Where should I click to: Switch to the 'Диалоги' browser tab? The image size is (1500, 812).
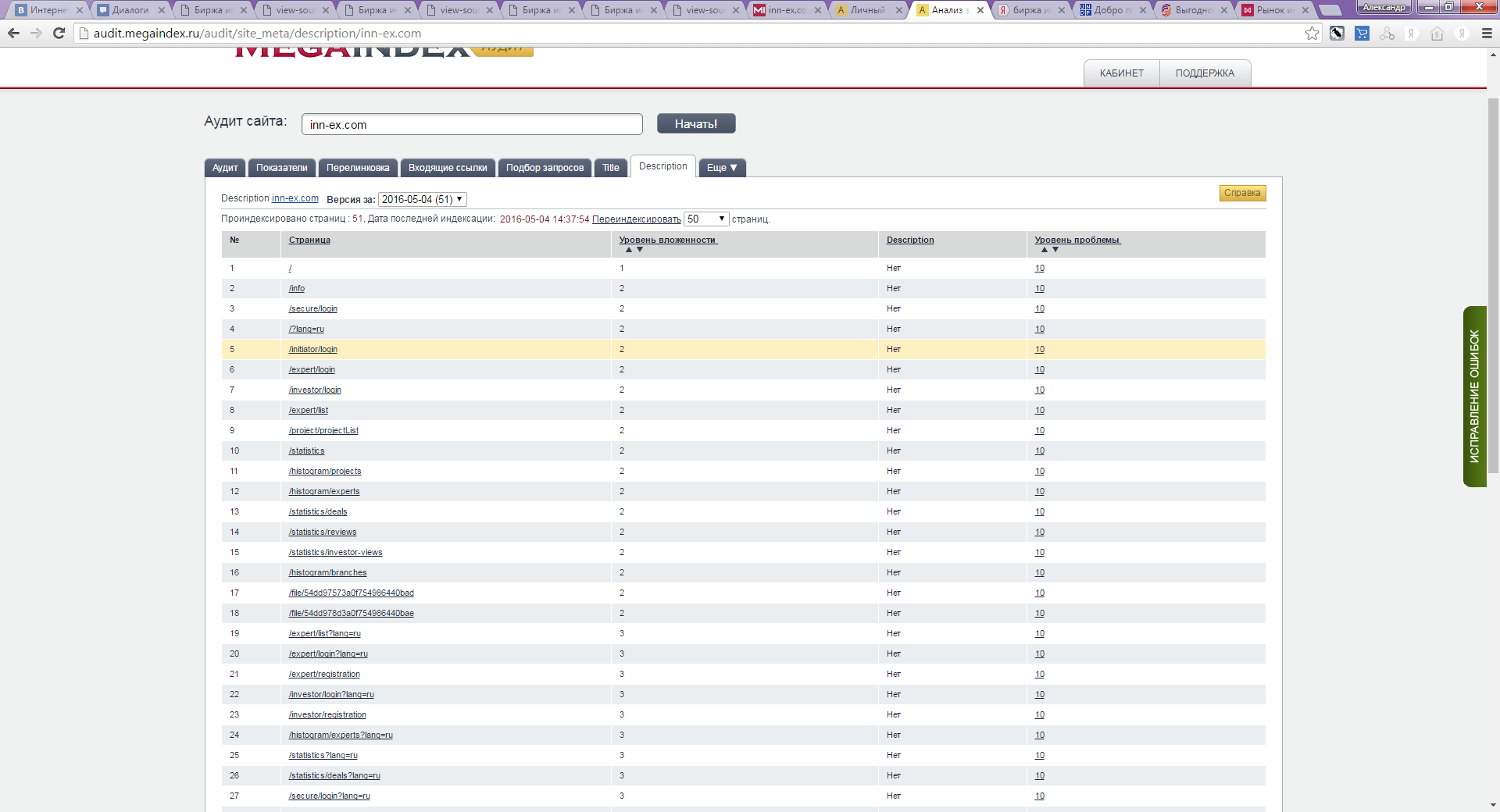130,10
